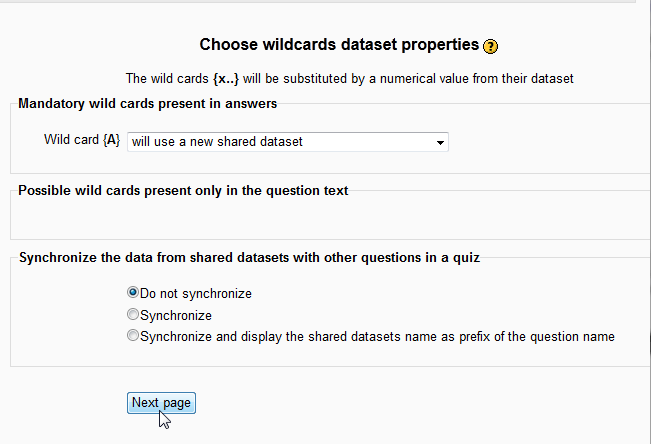Click the "Choose wildcards dataset properties" heading
This screenshot has height=444, width=651.
coord(339,45)
